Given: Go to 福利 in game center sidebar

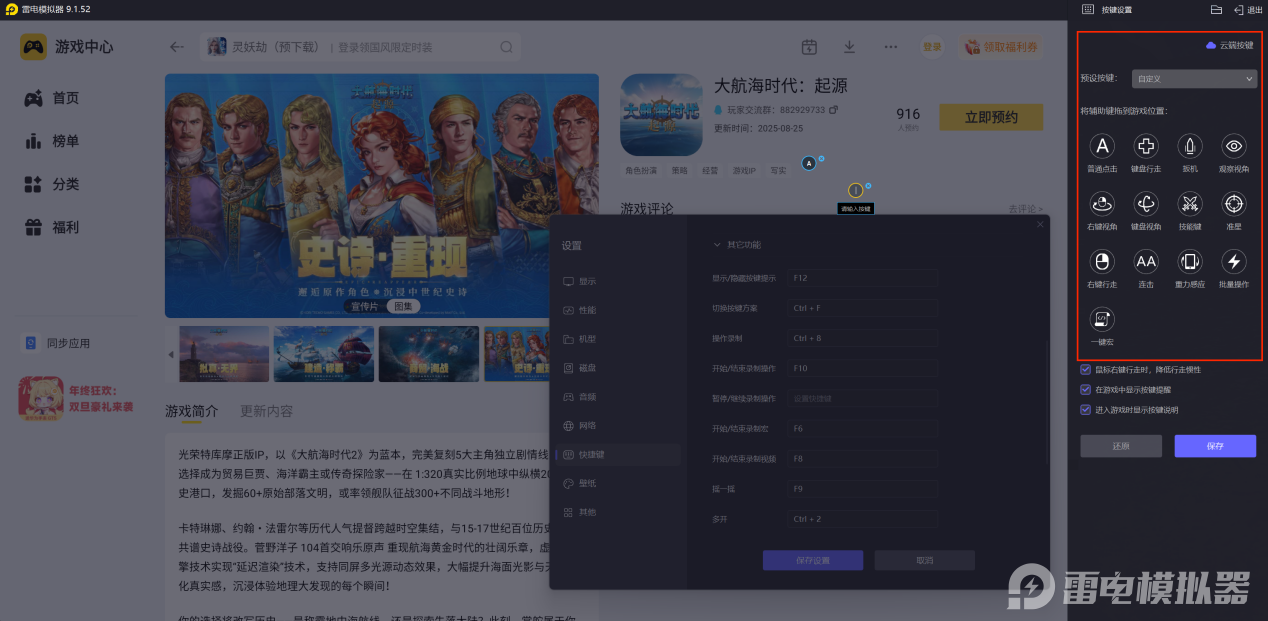Looking at the screenshot, I should coord(52,227).
